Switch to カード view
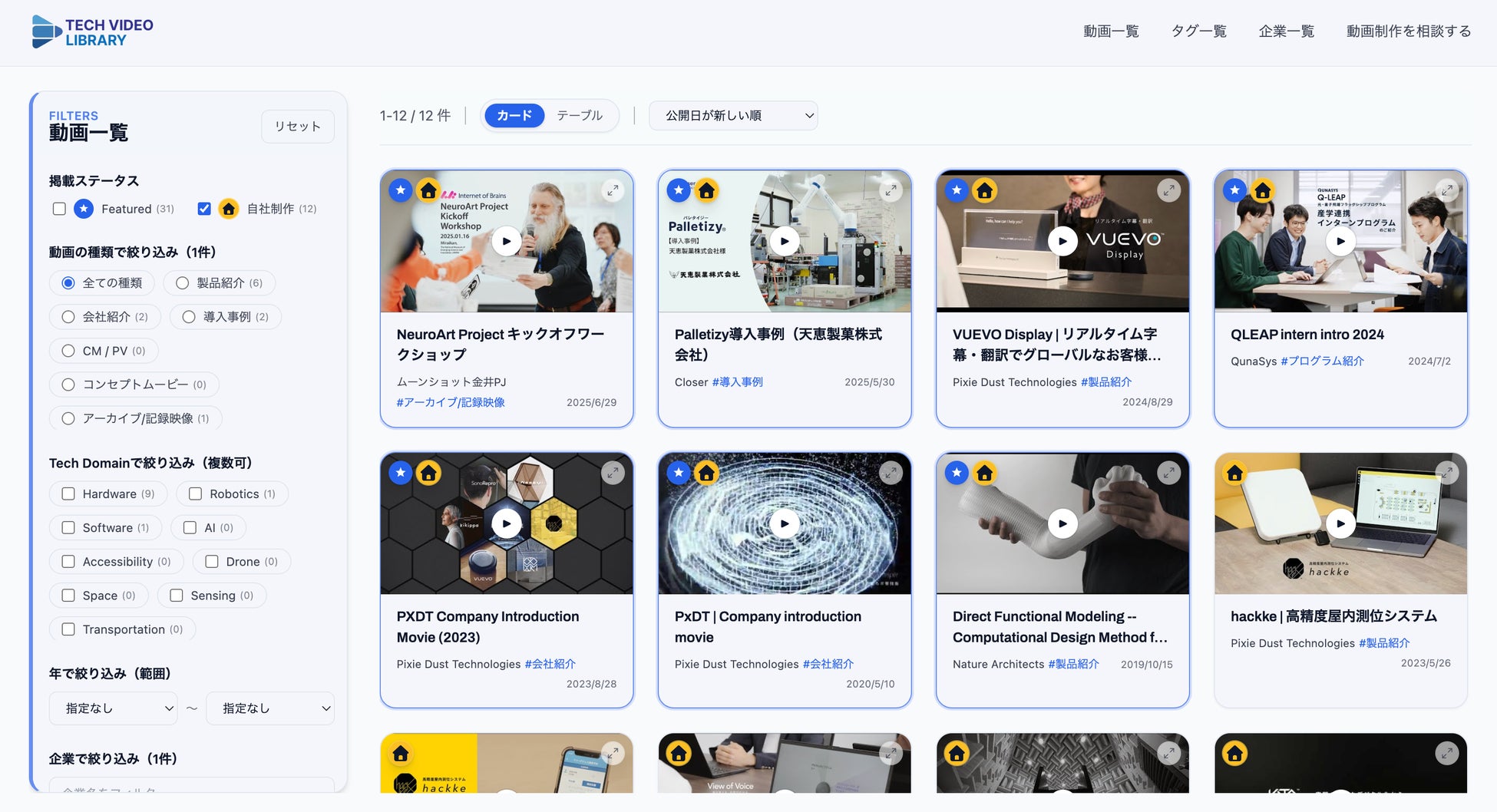1497x812 pixels. (514, 116)
